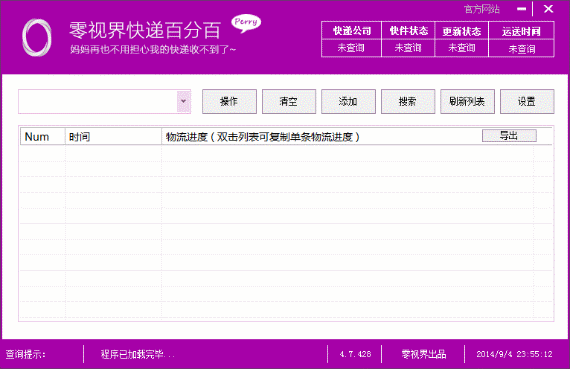Click the 查询提示 status label
Image resolution: width=570 pixels, height=369 pixels.
25,354
